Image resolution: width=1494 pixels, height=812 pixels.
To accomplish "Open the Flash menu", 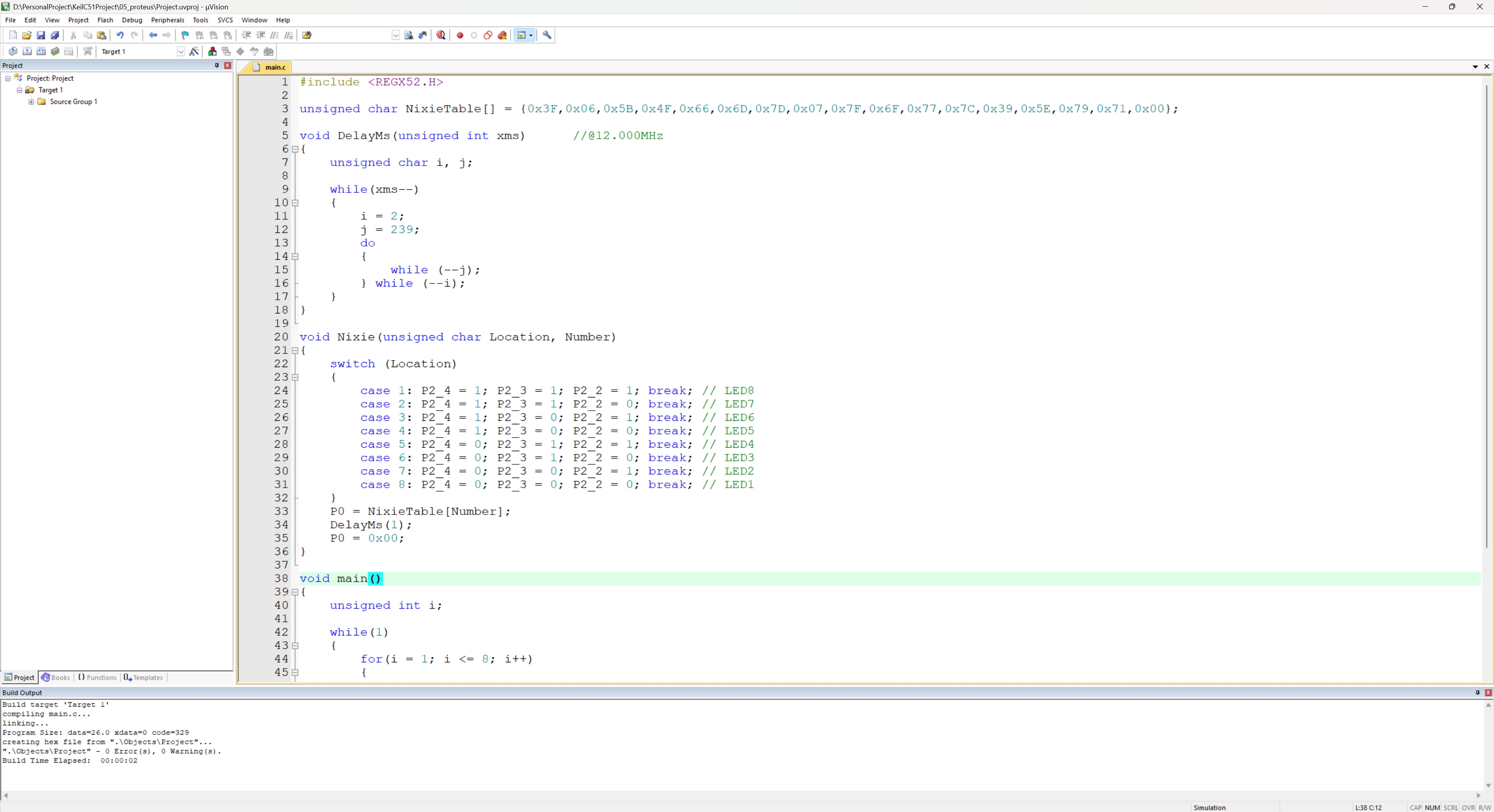I will (x=105, y=20).
